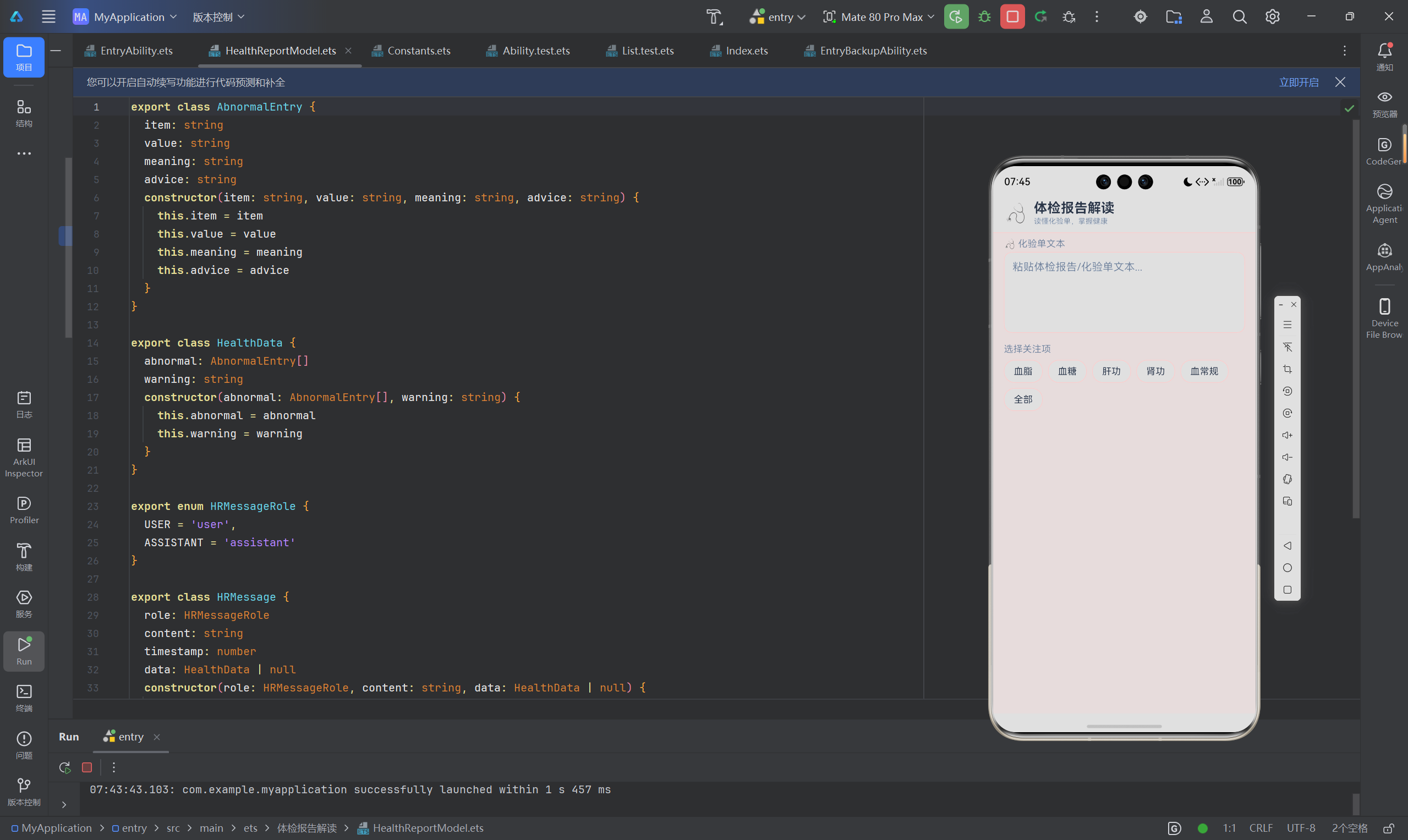The image size is (1408, 840).
Task: Open Device File Browser panel
Action: point(1384,318)
